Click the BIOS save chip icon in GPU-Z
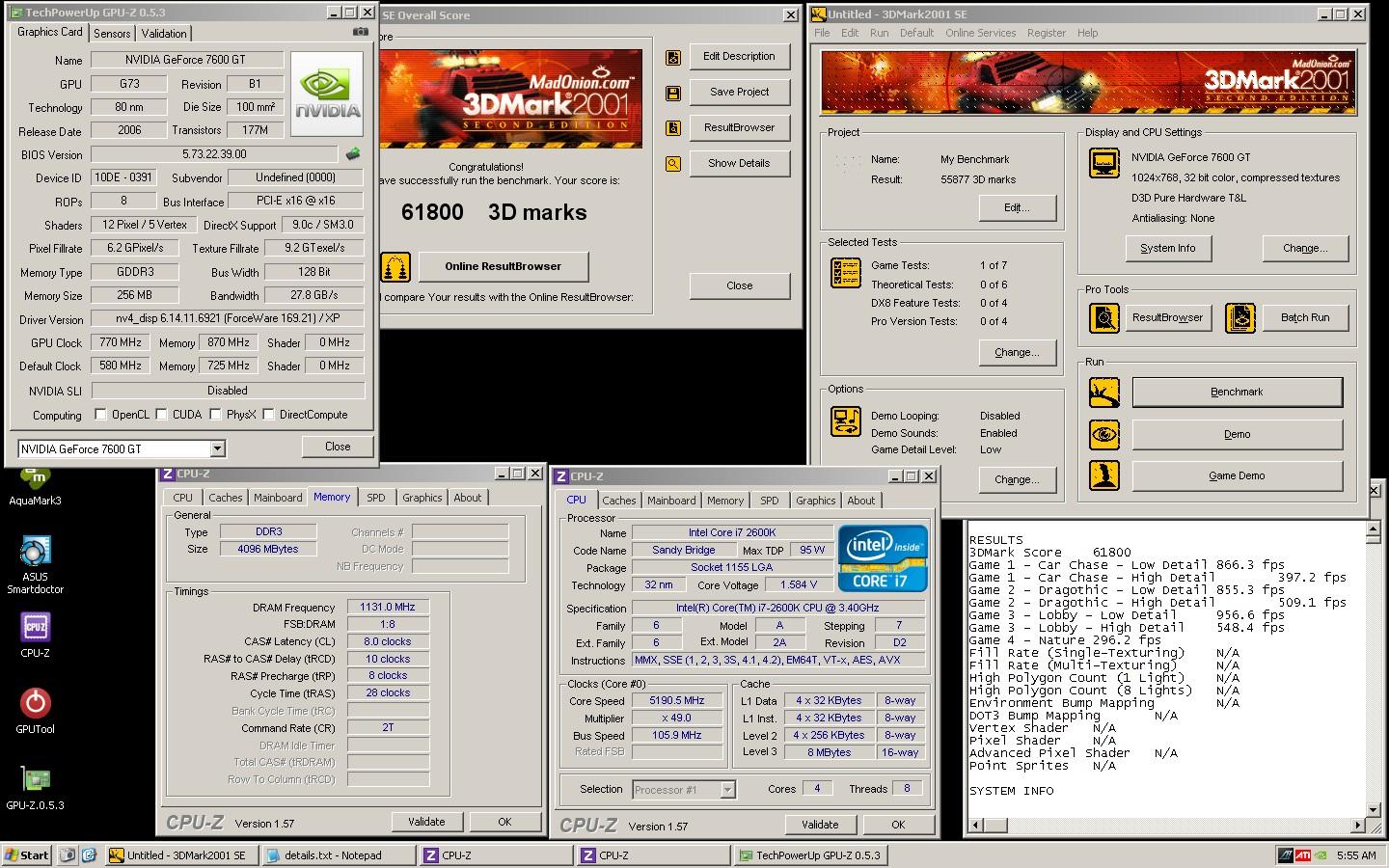The width and height of the screenshot is (1389, 868). pos(353,154)
